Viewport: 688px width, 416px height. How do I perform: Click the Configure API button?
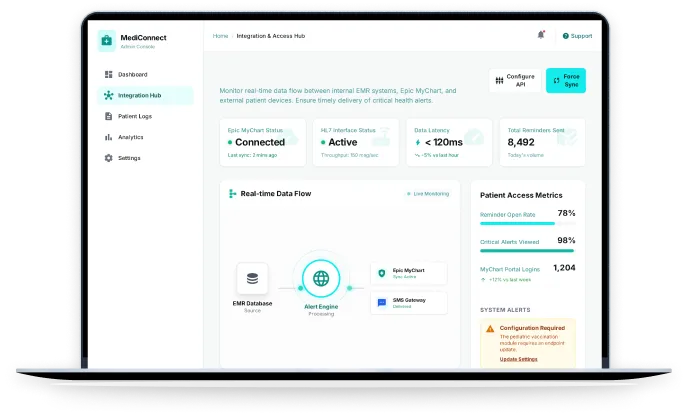tap(515, 80)
